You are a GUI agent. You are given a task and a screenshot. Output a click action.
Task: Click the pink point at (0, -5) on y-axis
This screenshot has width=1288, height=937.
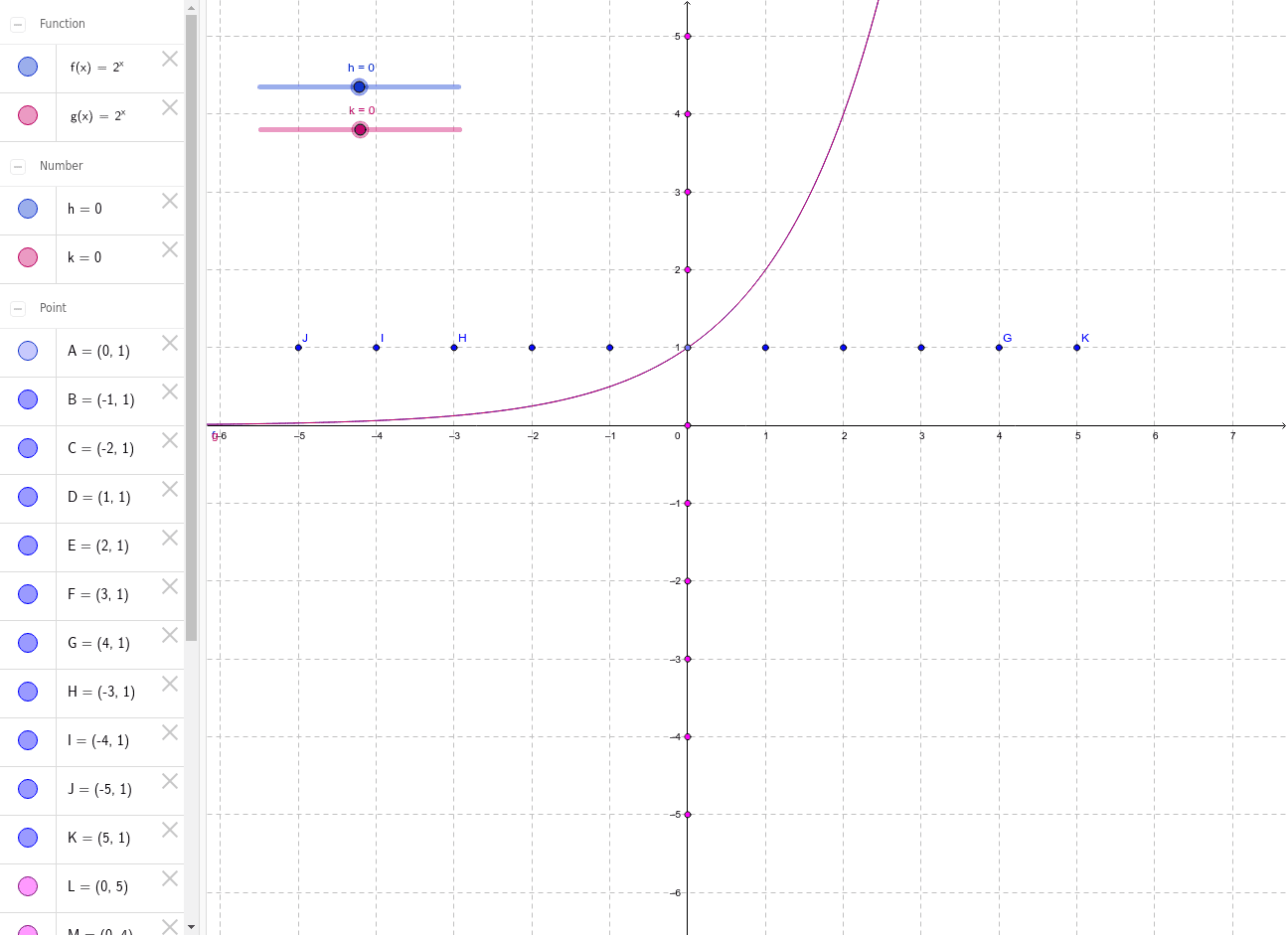pos(688,814)
